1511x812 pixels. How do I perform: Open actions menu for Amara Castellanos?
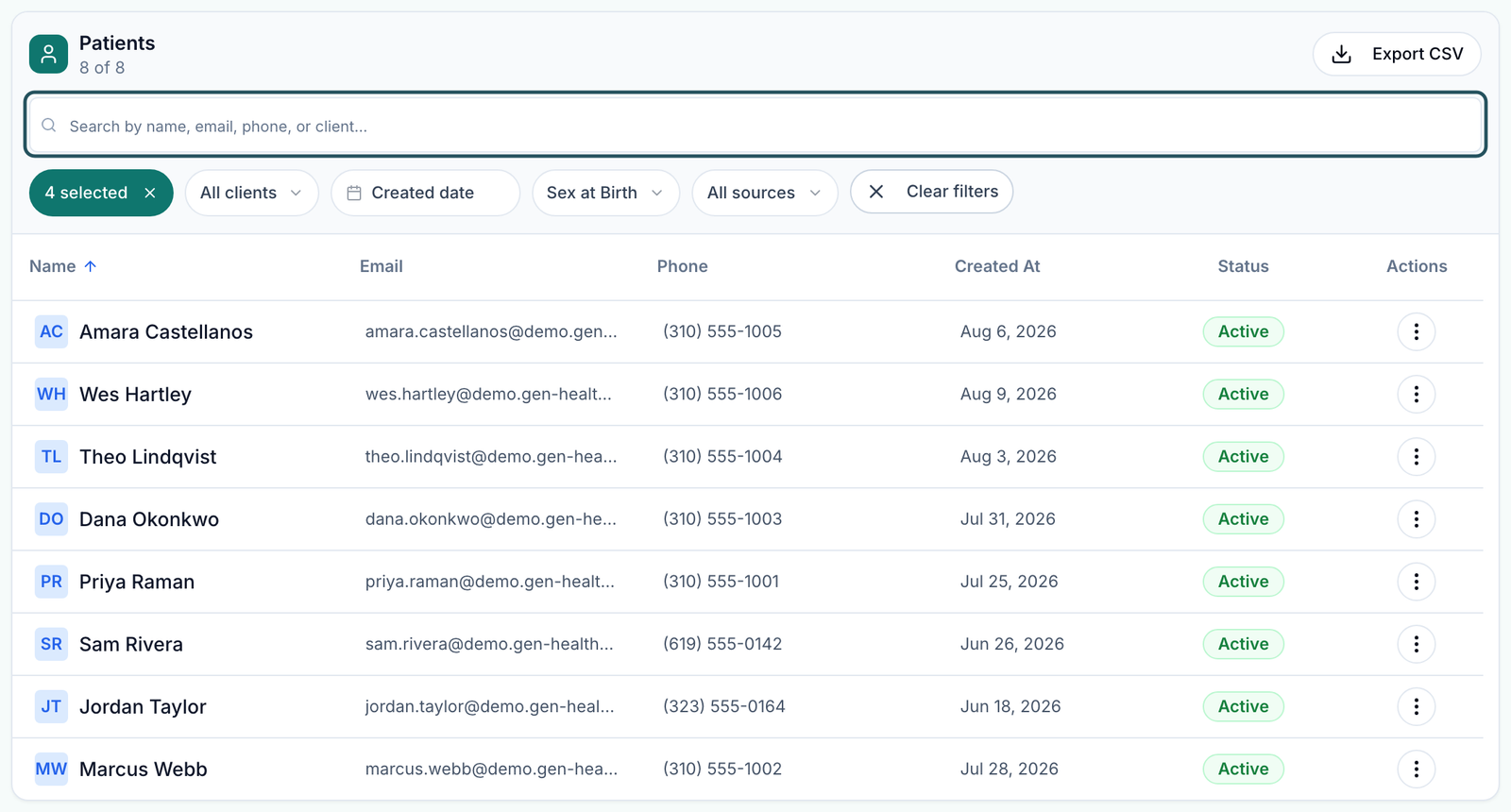(1416, 331)
